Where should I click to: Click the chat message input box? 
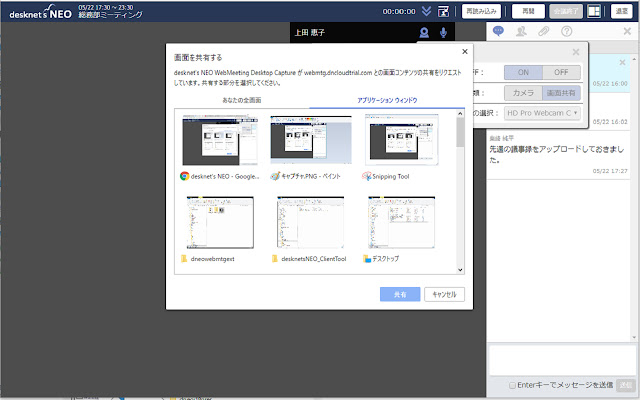[x=560, y=361]
